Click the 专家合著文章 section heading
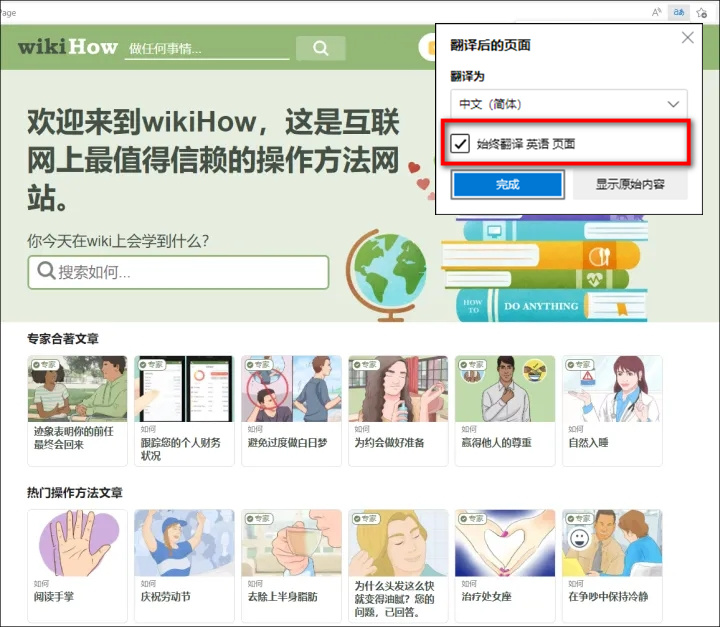The image size is (720, 627). click(63, 339)
